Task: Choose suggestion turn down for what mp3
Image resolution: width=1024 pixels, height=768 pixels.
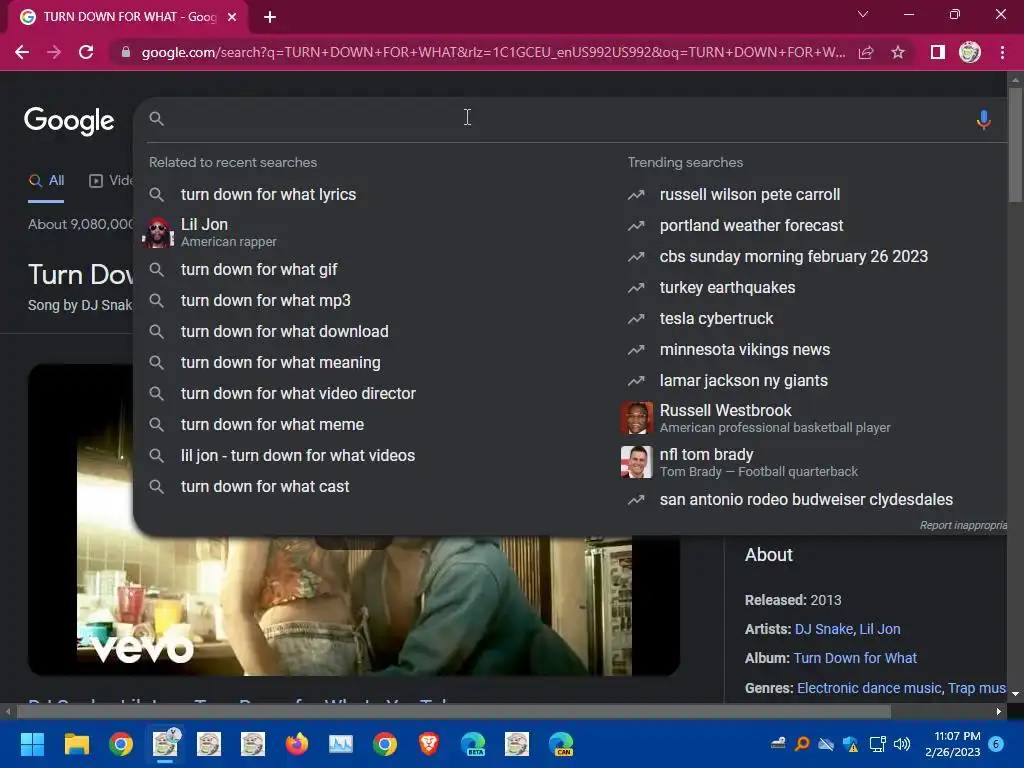Action: [266, 300]
